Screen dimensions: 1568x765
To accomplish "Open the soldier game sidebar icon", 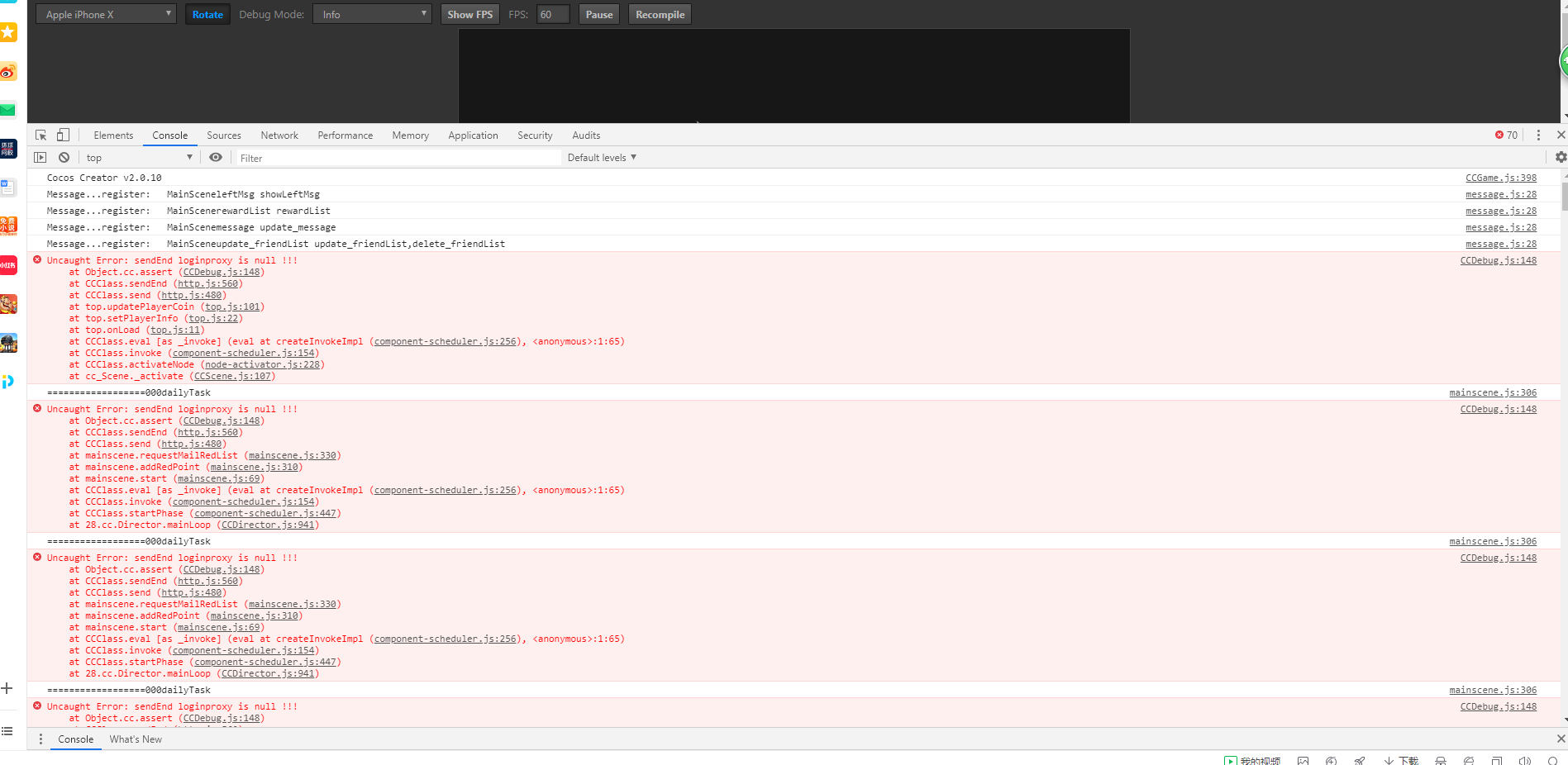I will (x=8, y=343).
